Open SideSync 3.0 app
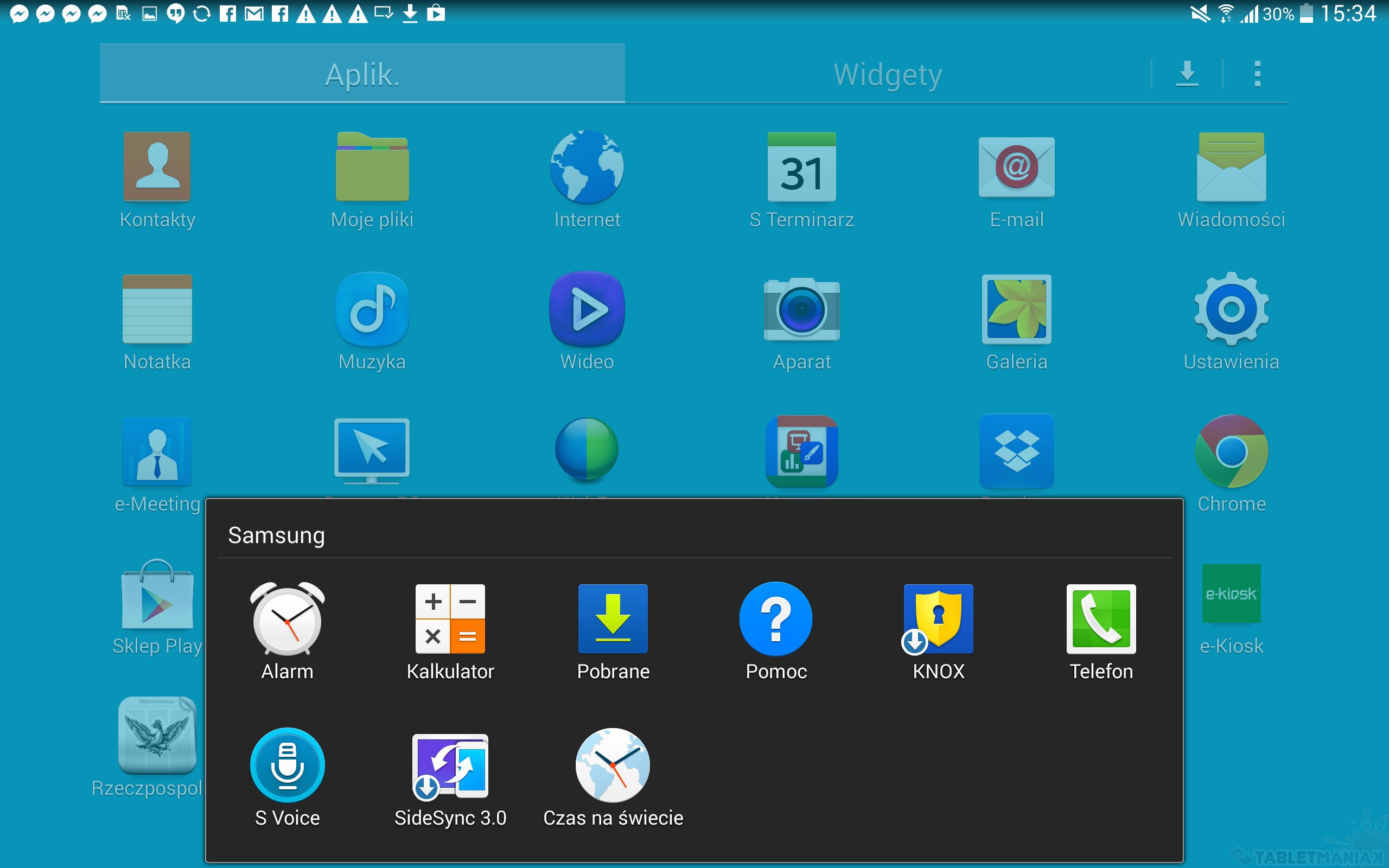Viewport: 1389px width, 868px height. 450,766
